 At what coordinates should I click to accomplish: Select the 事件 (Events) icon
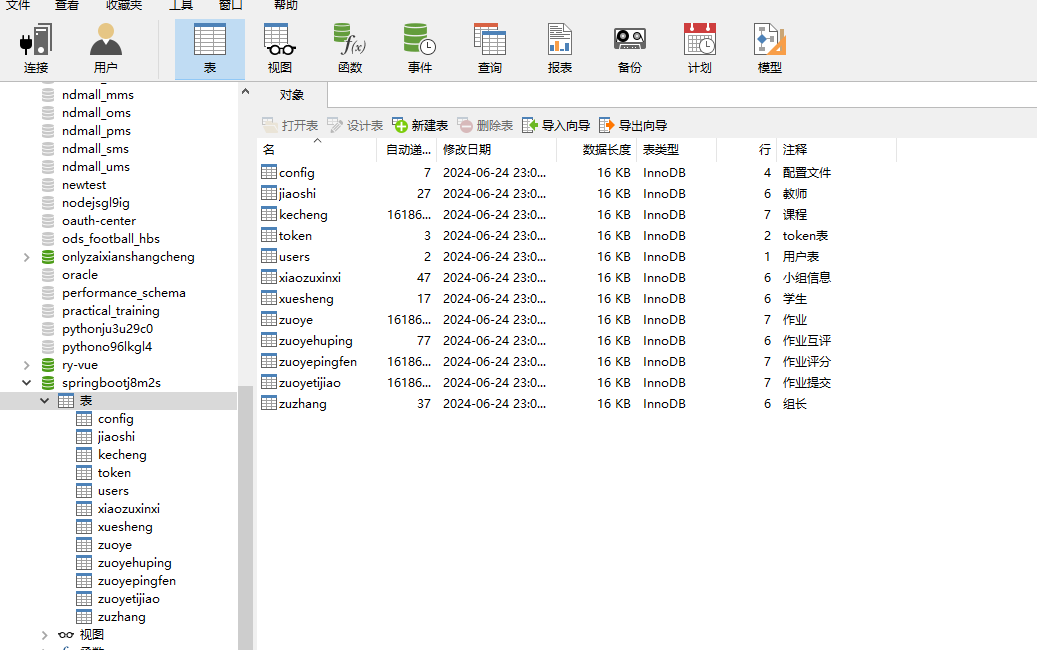[419, 47]
